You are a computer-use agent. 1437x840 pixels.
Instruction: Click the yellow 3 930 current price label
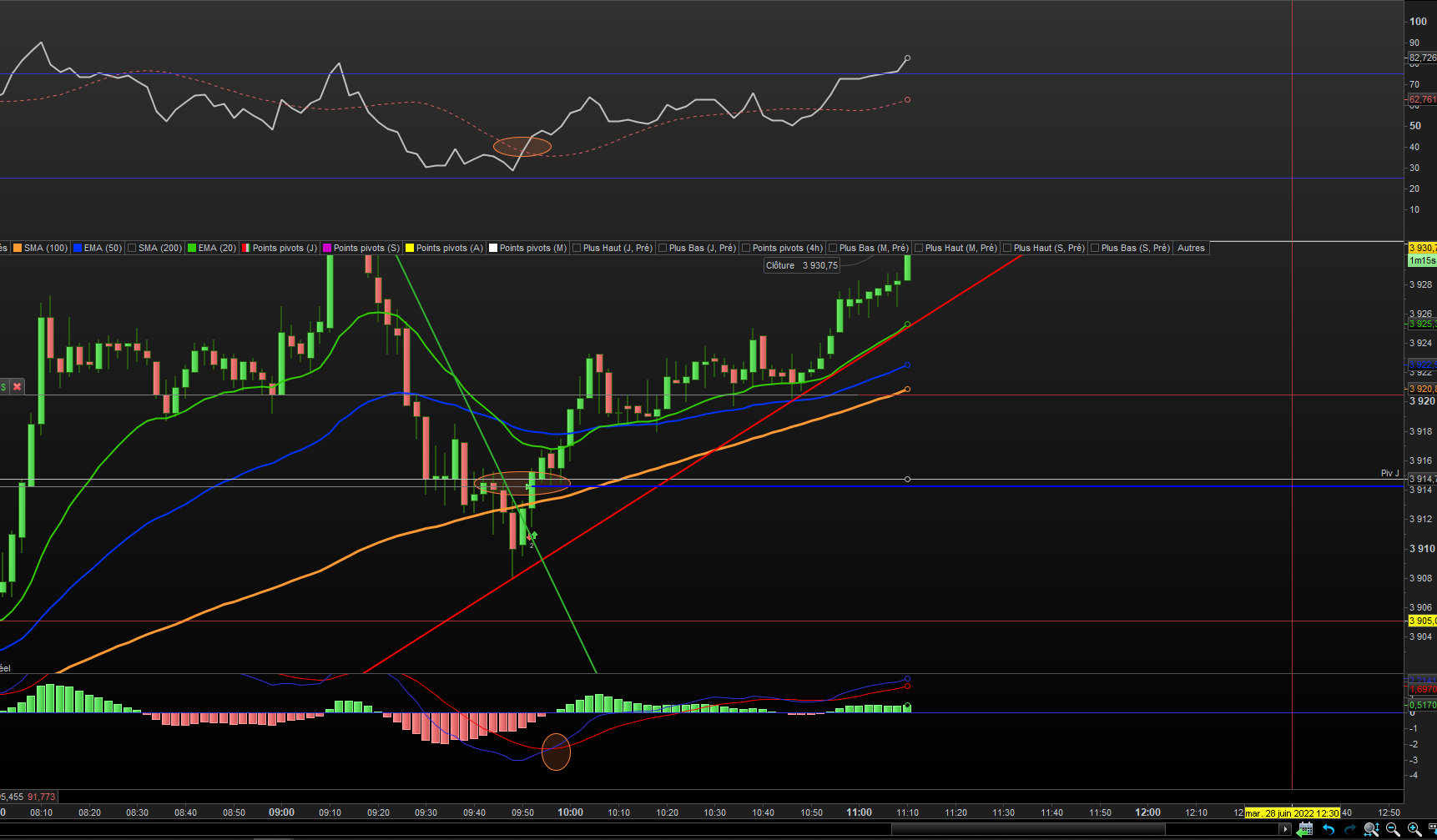(1422, 248)
